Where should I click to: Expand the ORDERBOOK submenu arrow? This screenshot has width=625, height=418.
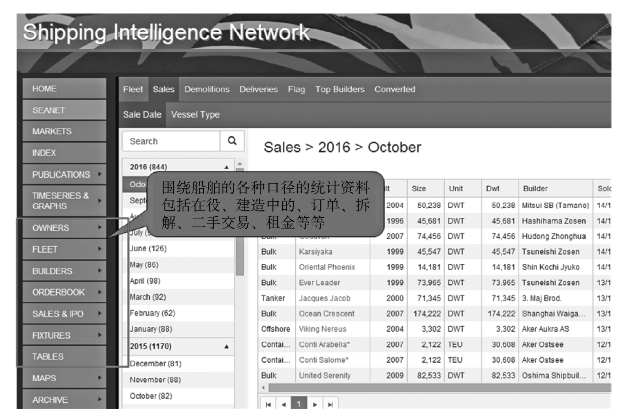[x=100, y=292]
